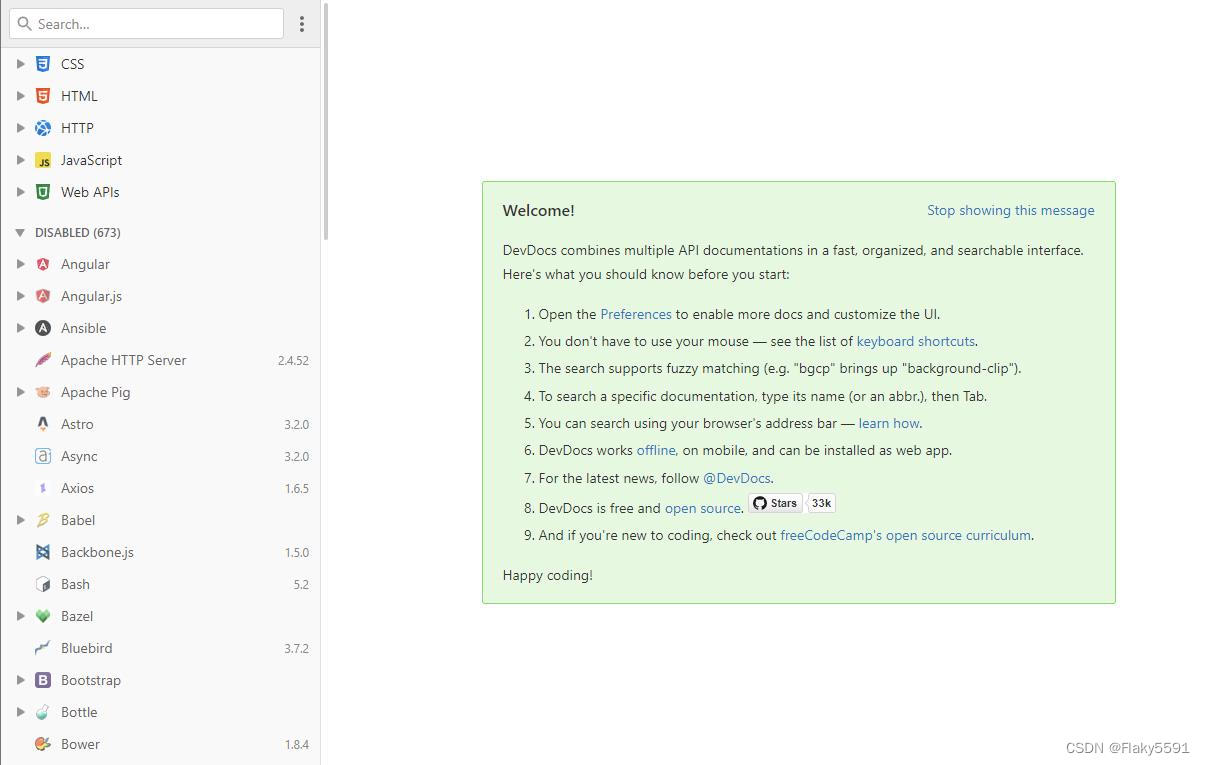Screen dimensions: 1205x765
Task: Select the Astro entry label
Action: click(77, 424)
